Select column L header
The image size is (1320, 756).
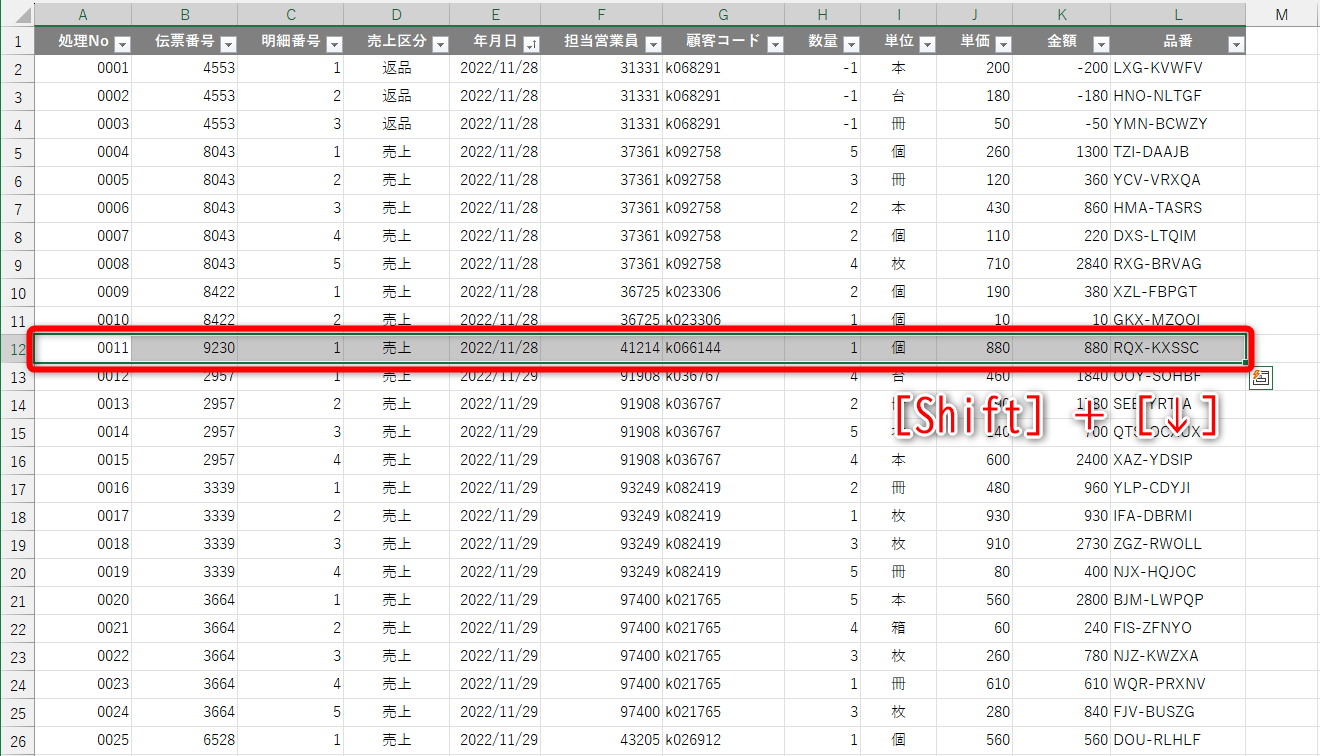(1179, 14)
